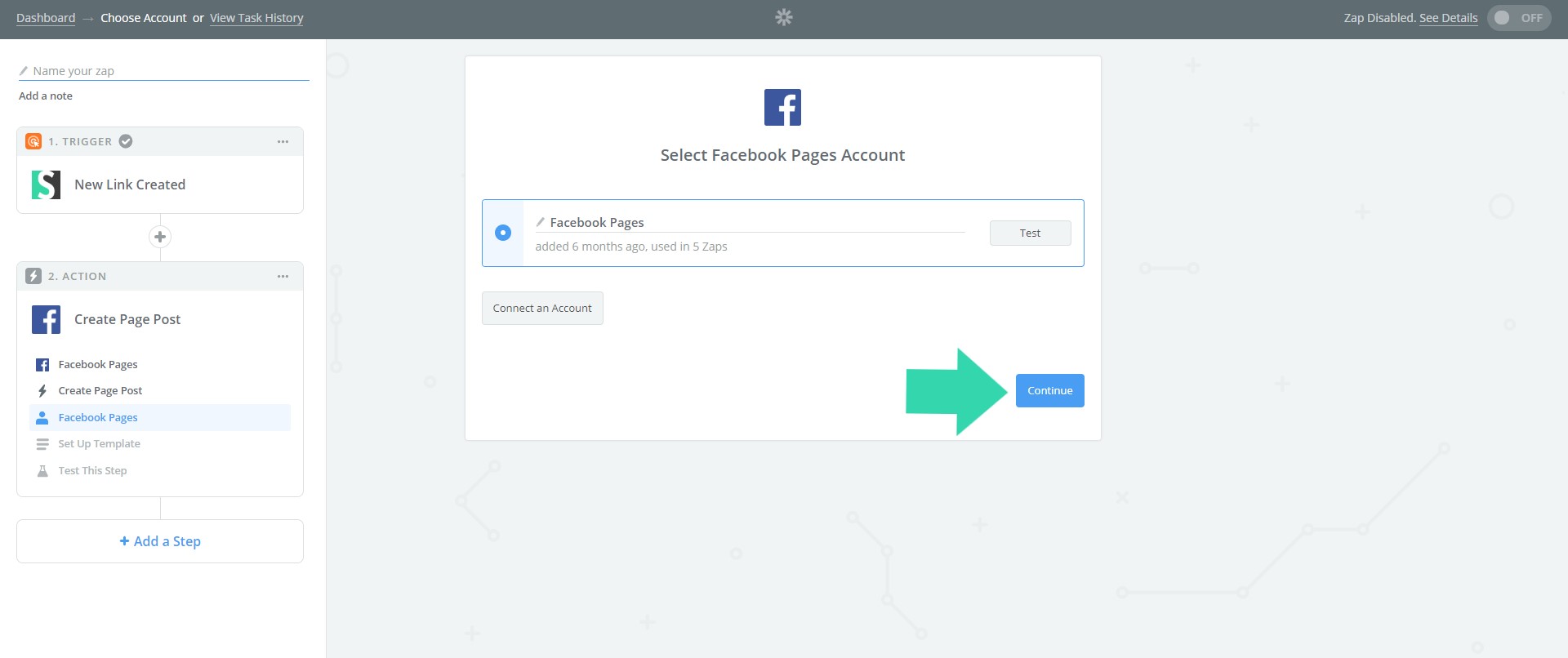The image size is (1568, 658).
Task: Turn on the Zap with the OFF toggle
Action: coord(1518,18)
